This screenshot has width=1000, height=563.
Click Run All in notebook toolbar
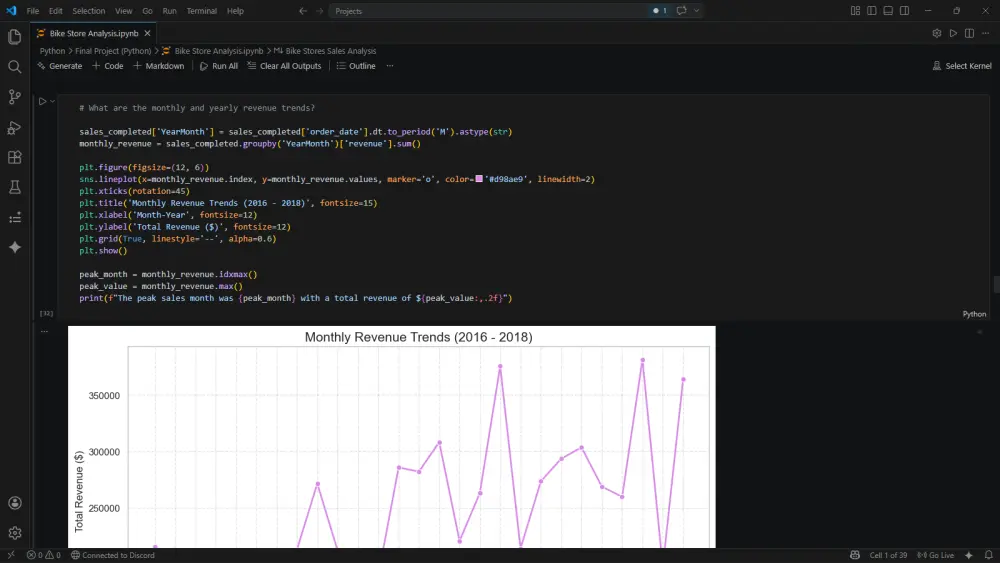(219, 66)
